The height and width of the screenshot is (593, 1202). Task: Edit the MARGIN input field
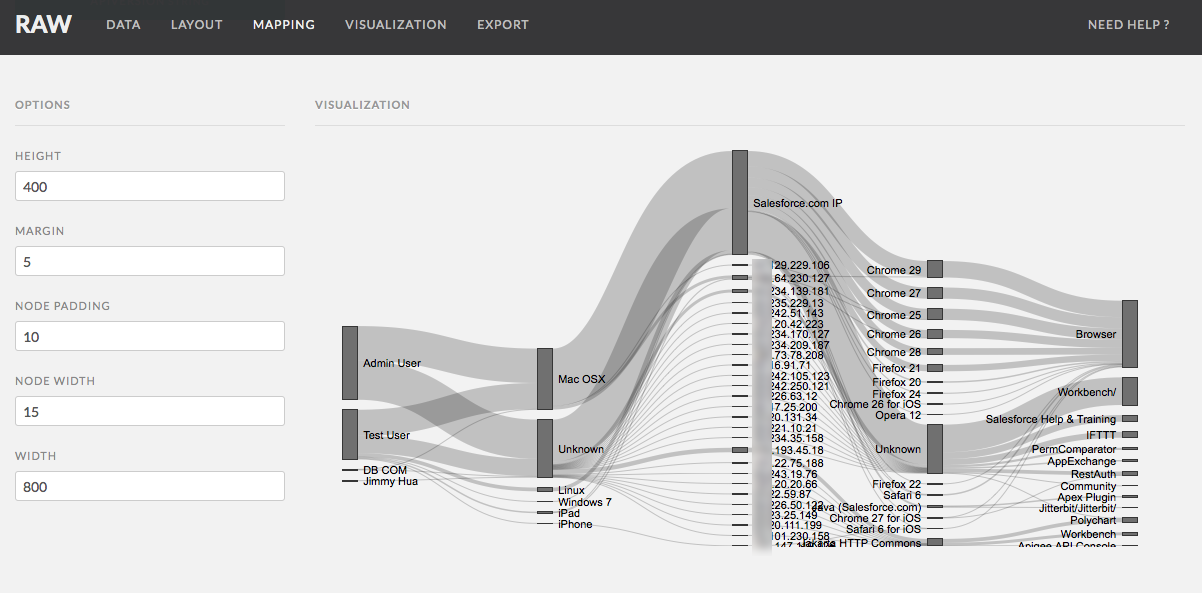pos(149,261)
